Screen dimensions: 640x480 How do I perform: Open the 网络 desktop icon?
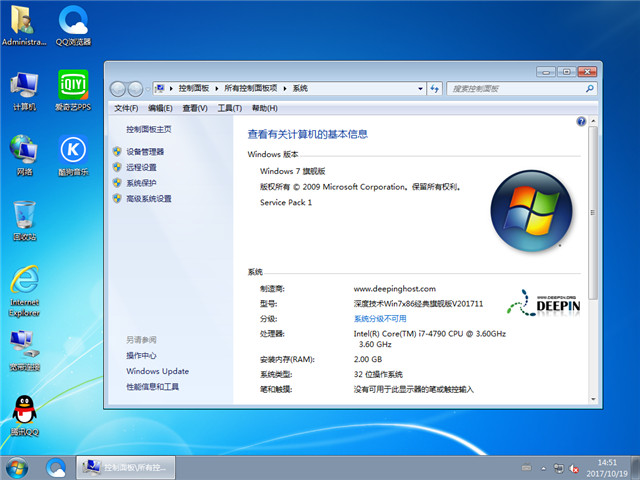click(x=24, y=156)
